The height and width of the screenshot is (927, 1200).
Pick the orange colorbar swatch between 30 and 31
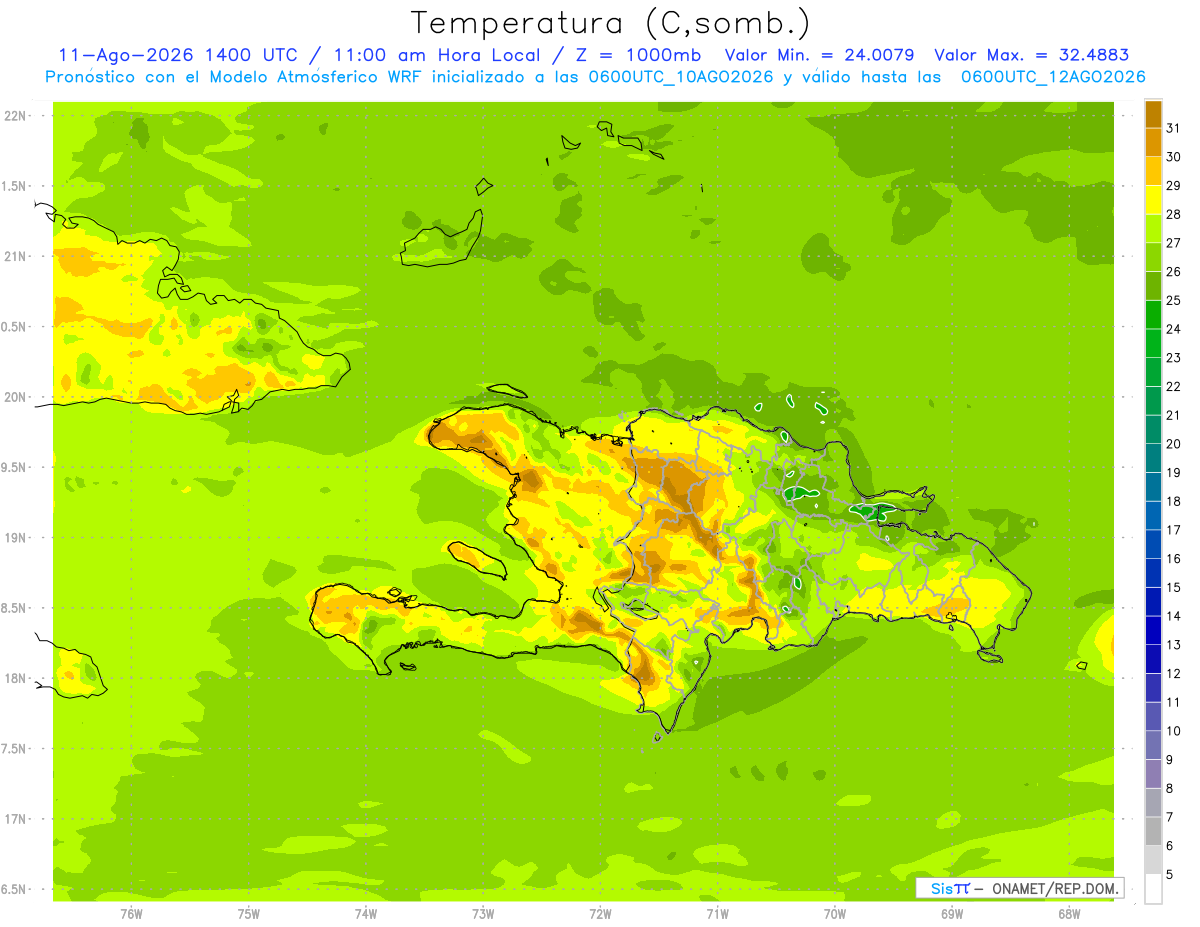1153,142
